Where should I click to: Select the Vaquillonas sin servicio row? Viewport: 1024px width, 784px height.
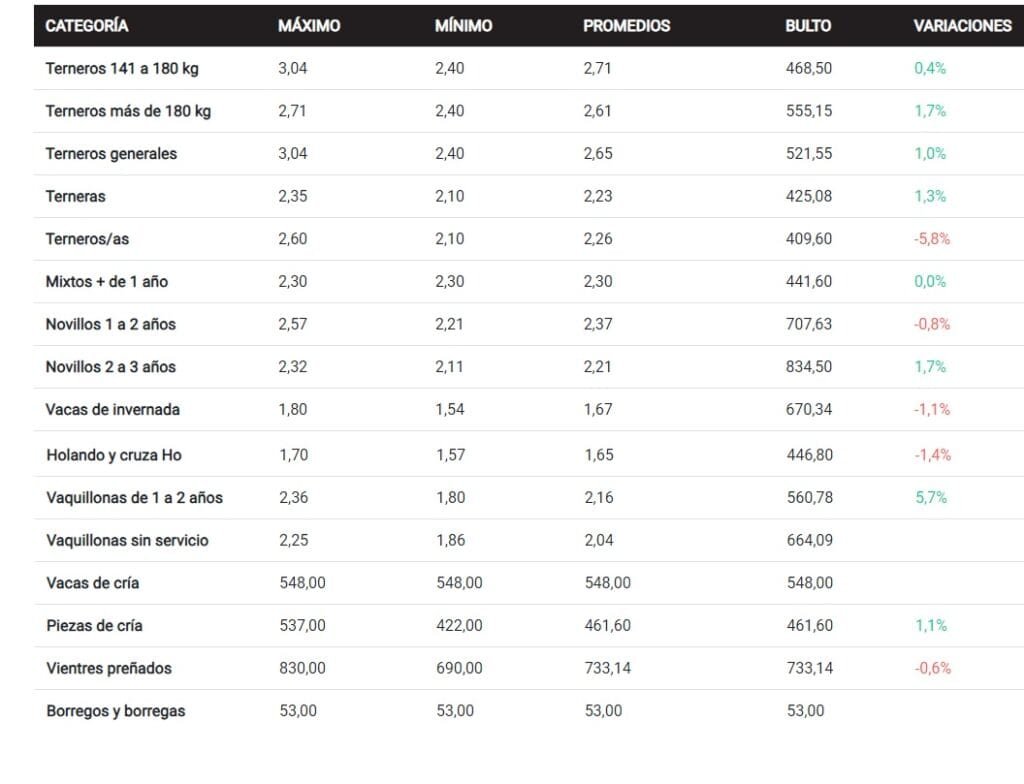click(x=529, y=540)
